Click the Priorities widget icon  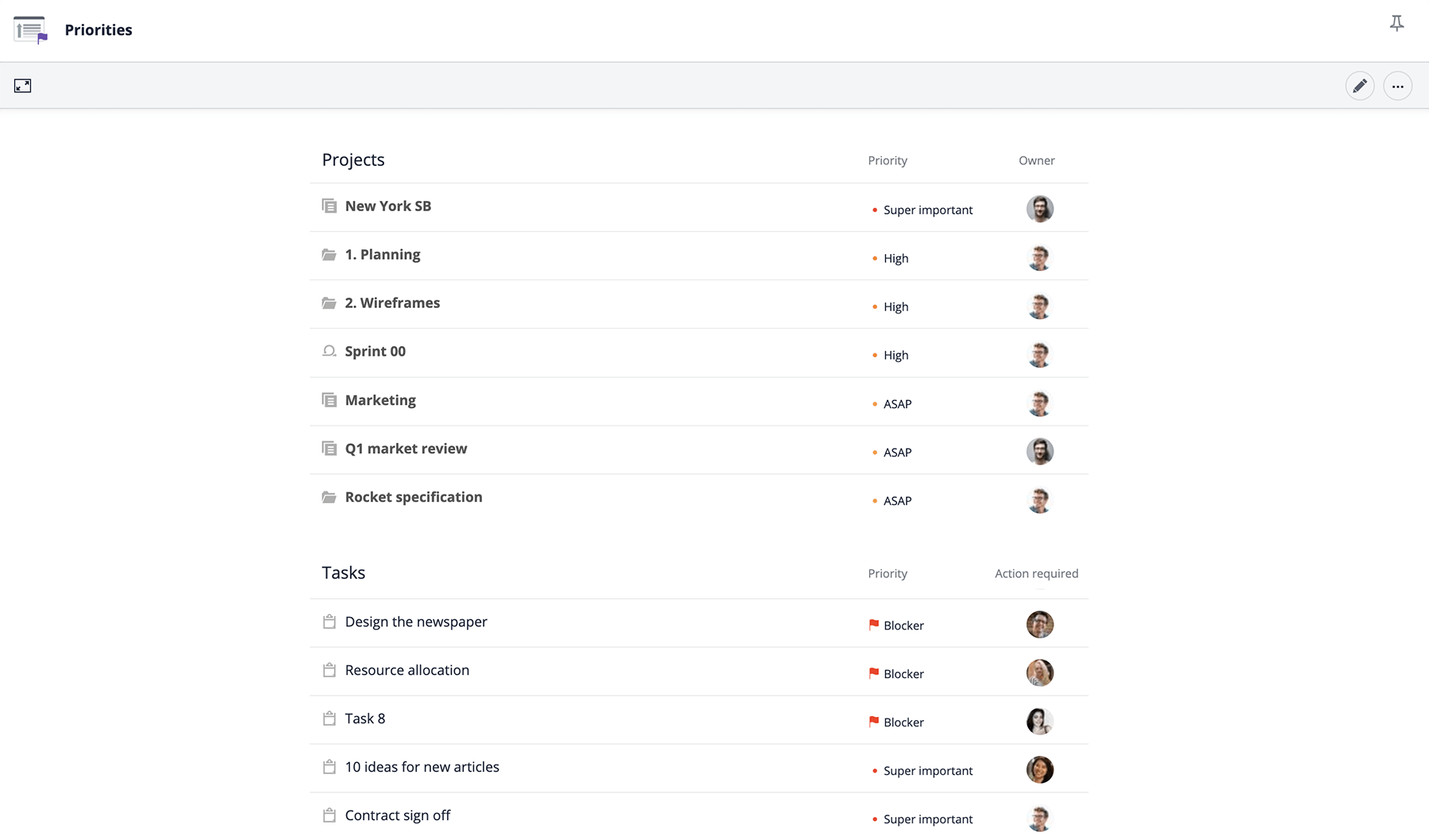tap(30, 30)
